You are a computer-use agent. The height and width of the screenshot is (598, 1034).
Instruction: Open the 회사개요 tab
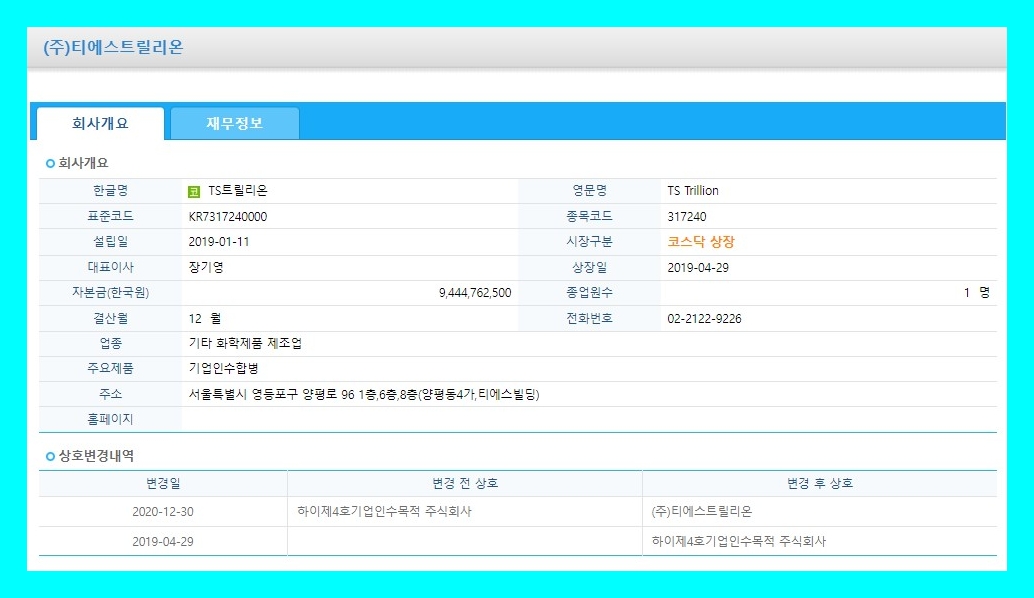point(100,123)
